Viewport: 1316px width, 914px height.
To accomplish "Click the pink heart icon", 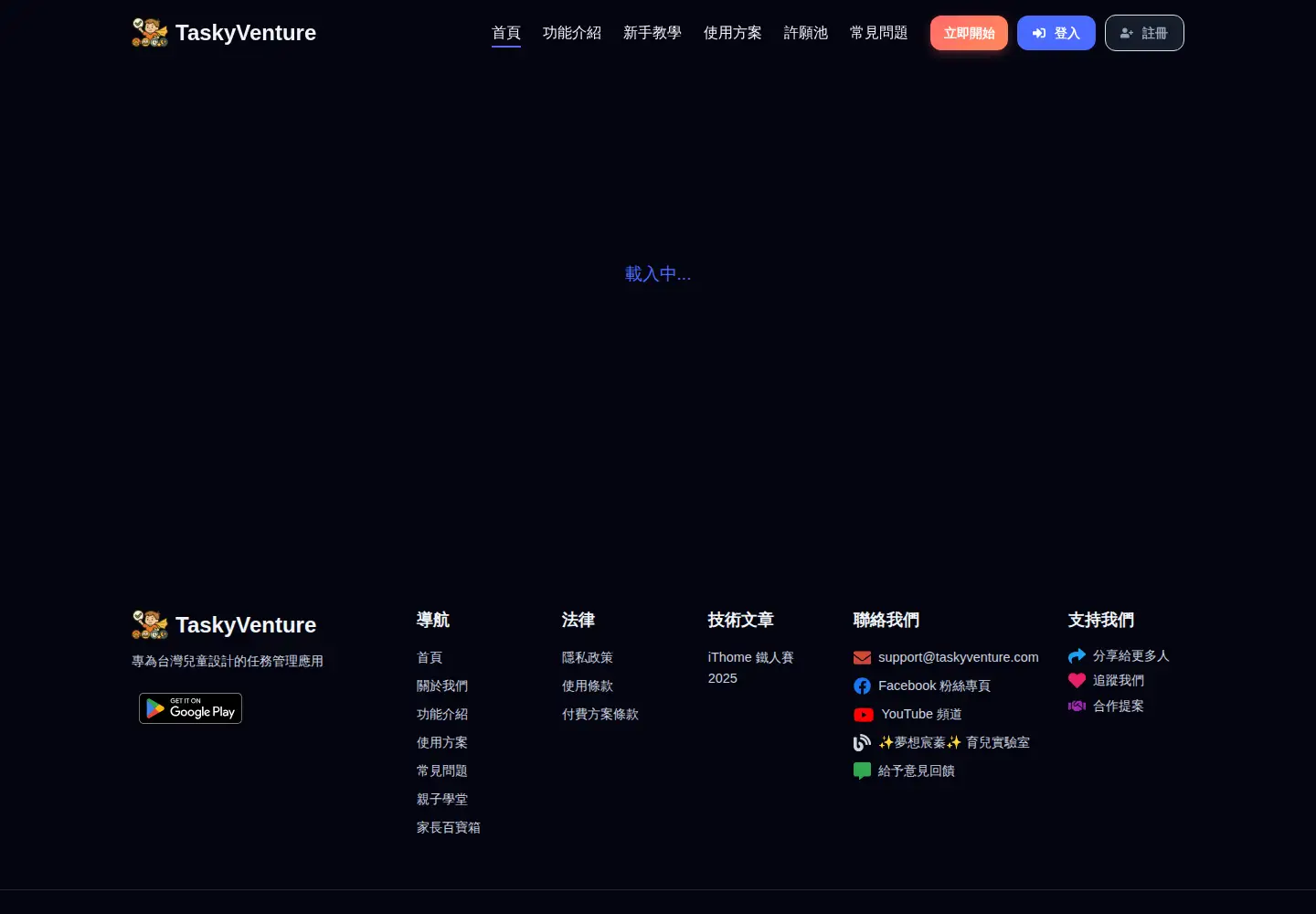I will coord(1077,681).
